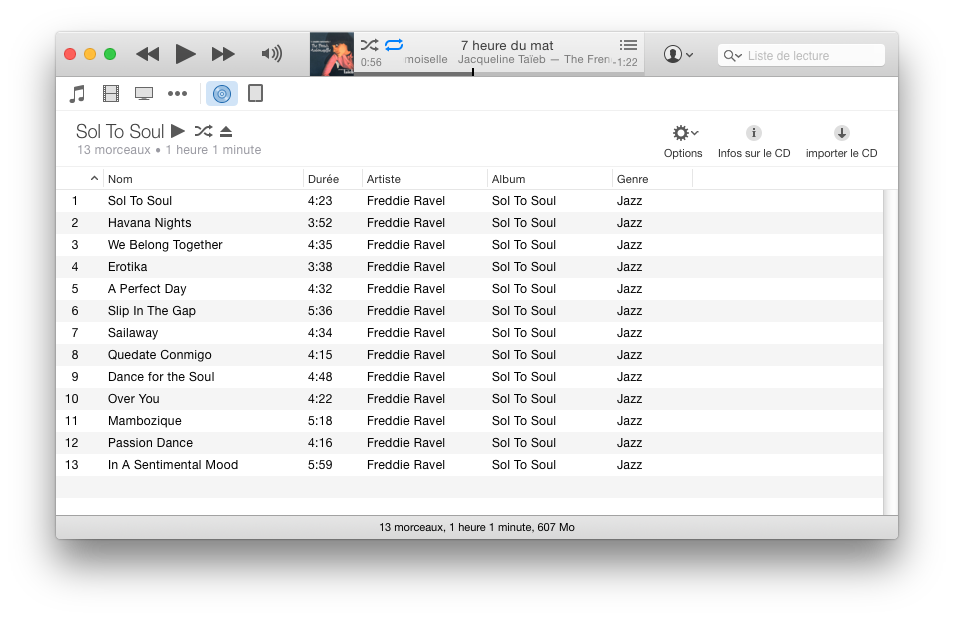Viewport: 954px width, 619px height.
Task: Switch to the TV shows screen icon
Action: coord(144,94)
